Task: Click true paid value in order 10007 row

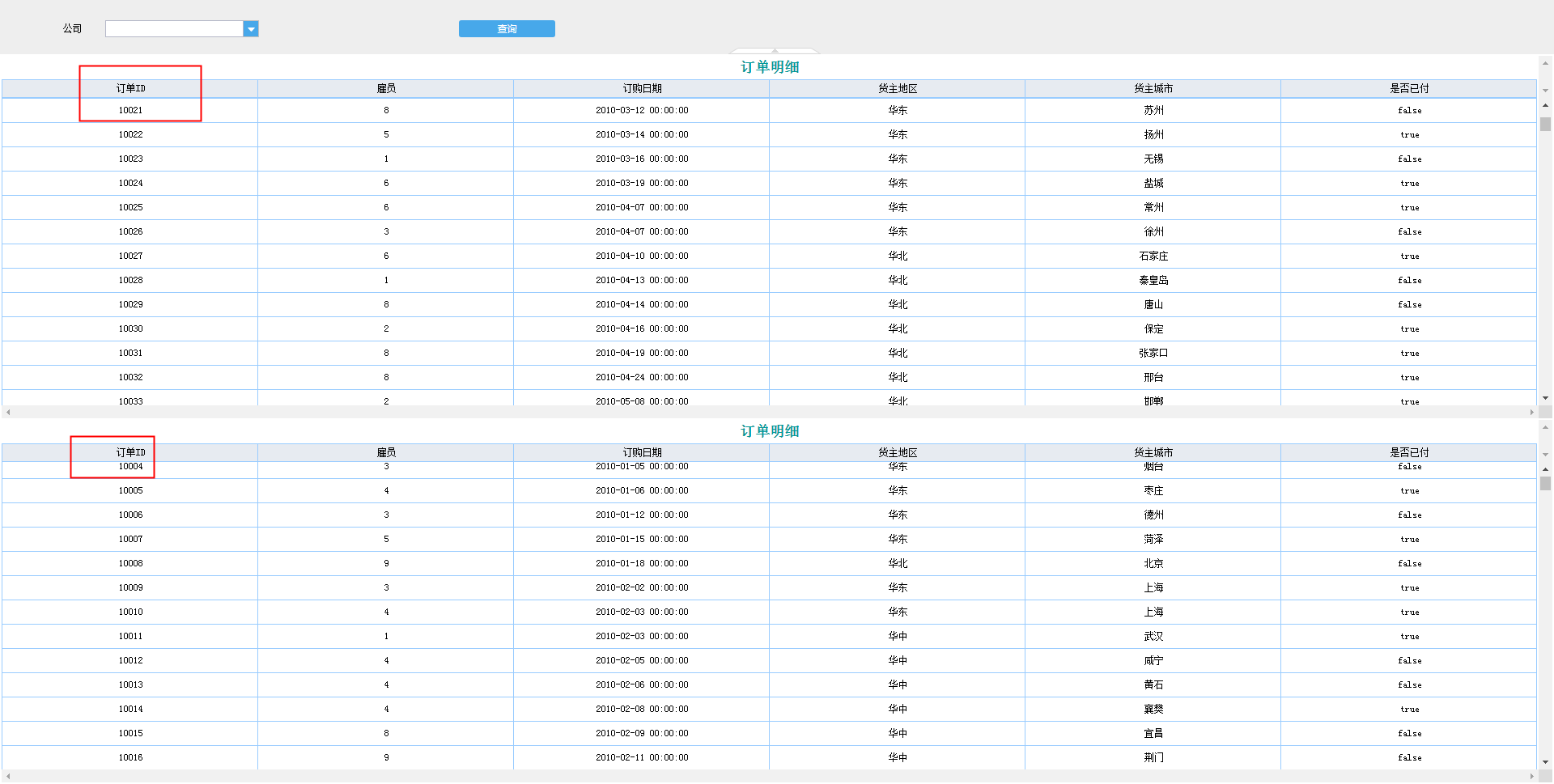Action: [1409, 539]
